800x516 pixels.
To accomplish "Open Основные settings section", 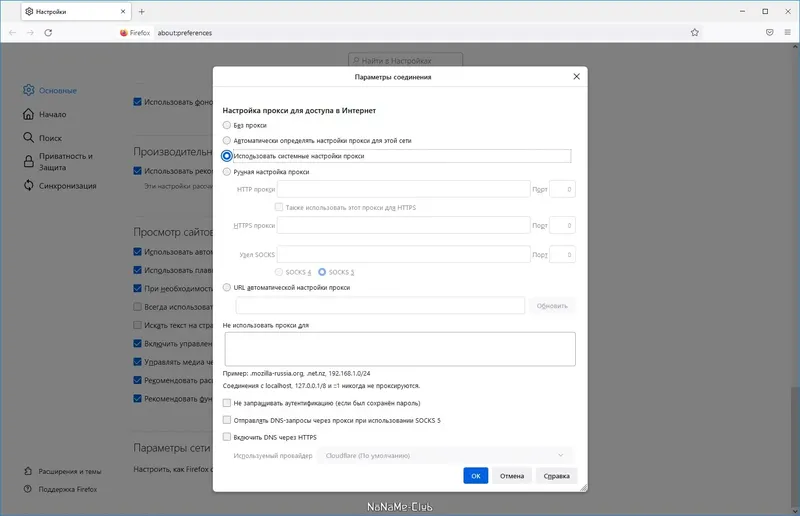I will point(50,90).
